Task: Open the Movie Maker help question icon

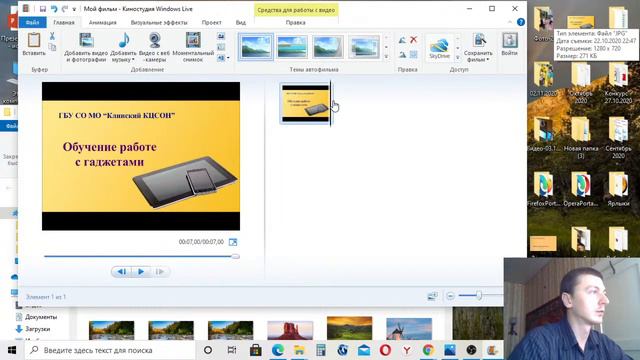Action: (521, 22)
